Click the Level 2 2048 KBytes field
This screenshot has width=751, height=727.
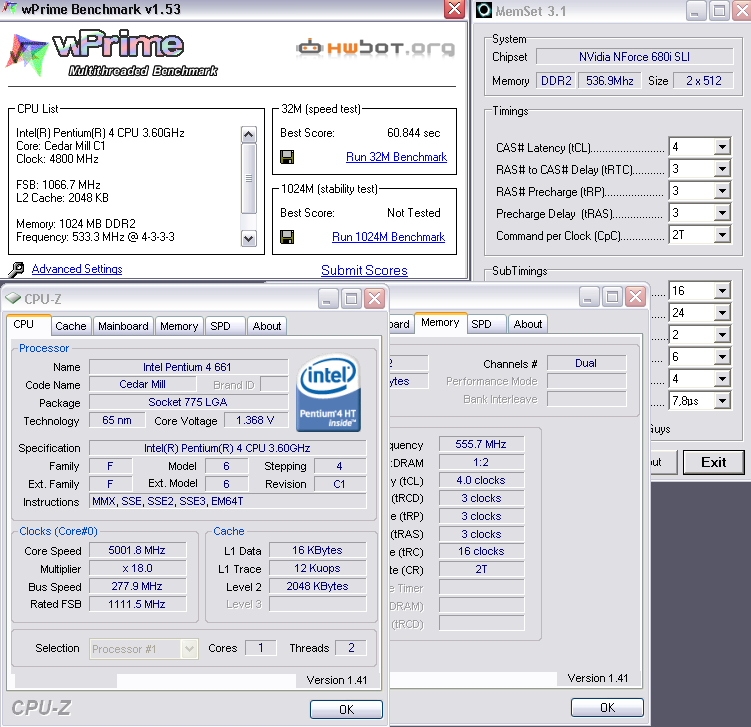pos(318,586)
